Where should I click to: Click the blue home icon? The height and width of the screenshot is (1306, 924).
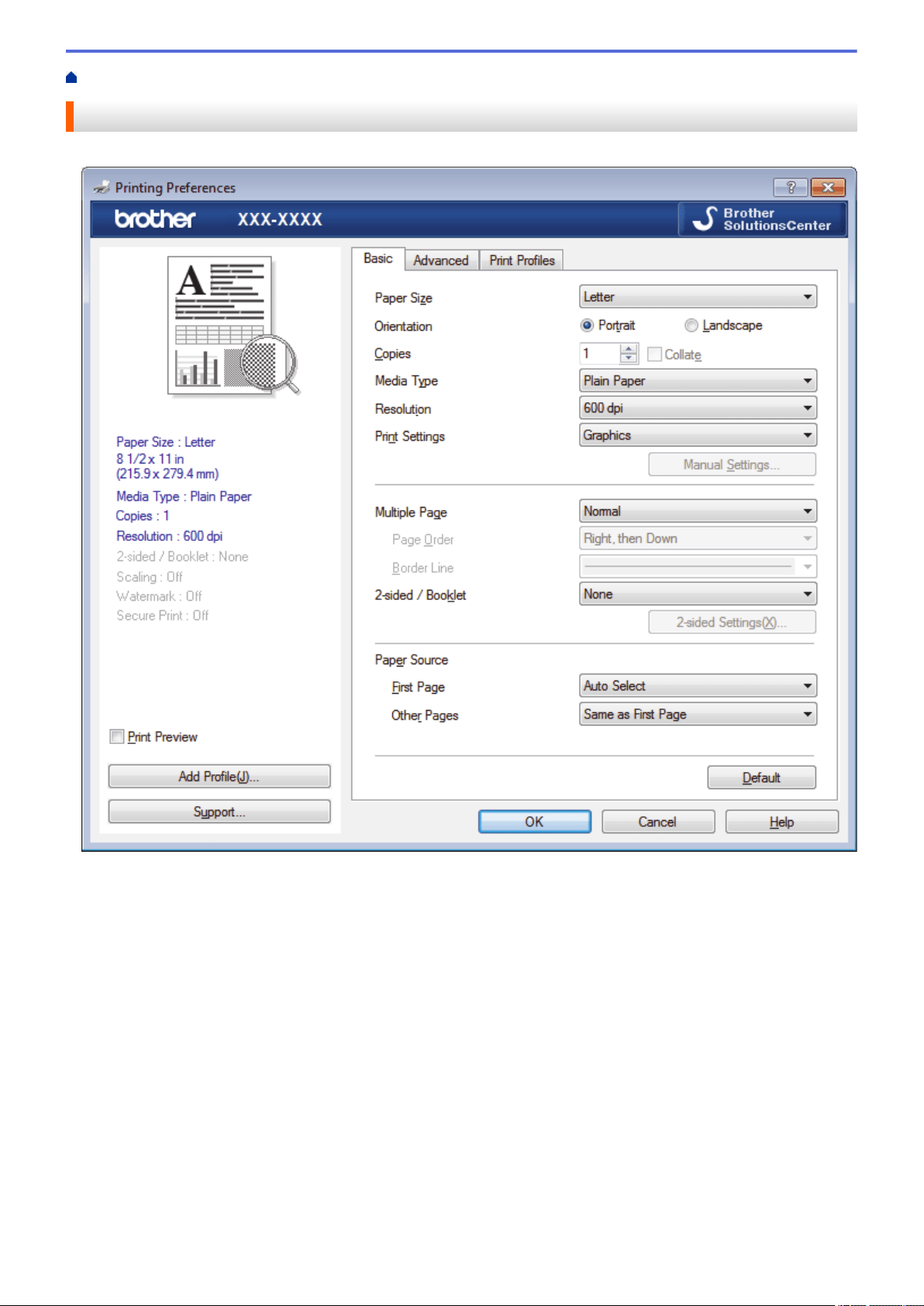pyautogui.click(x=71, y=78)
